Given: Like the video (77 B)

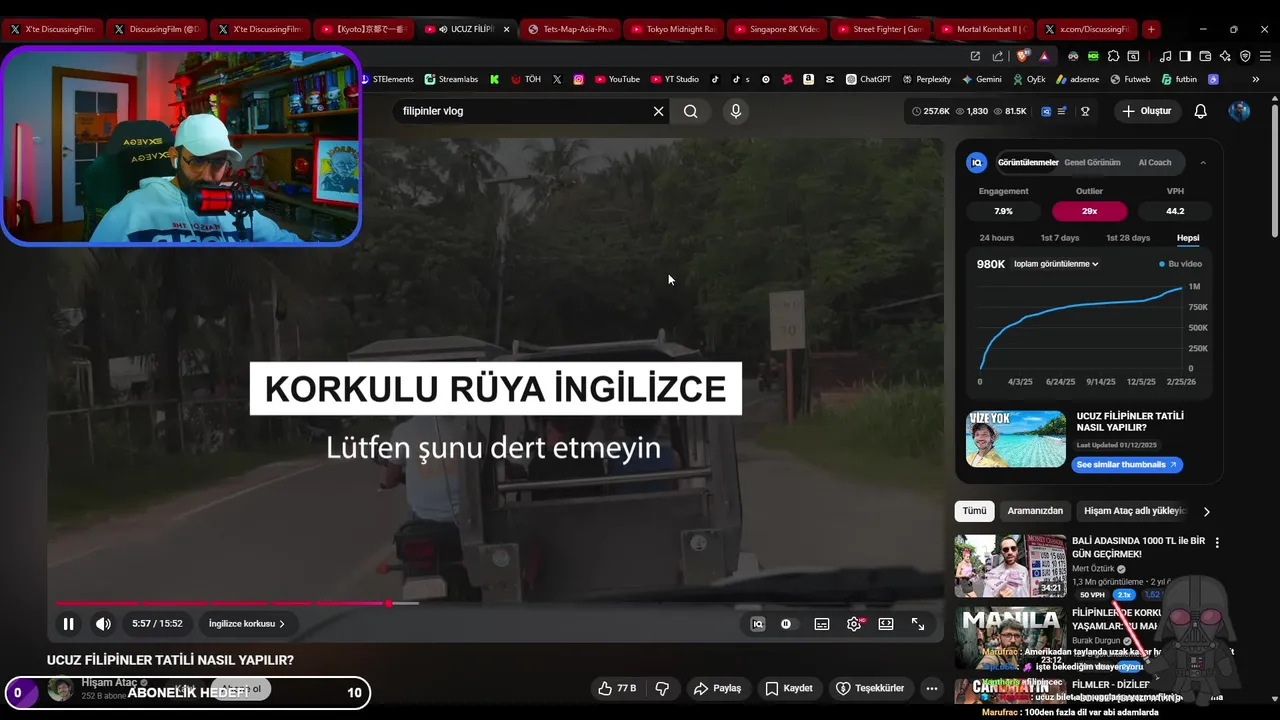Looking at the screenshot, I should click(x=617, y=688).
